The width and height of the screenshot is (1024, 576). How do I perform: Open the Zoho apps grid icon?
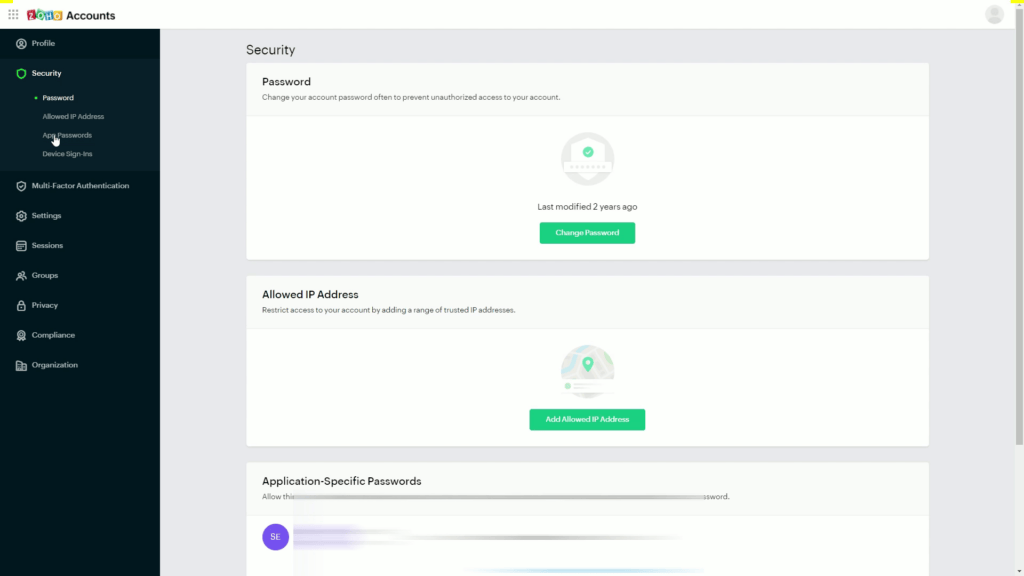13,14
